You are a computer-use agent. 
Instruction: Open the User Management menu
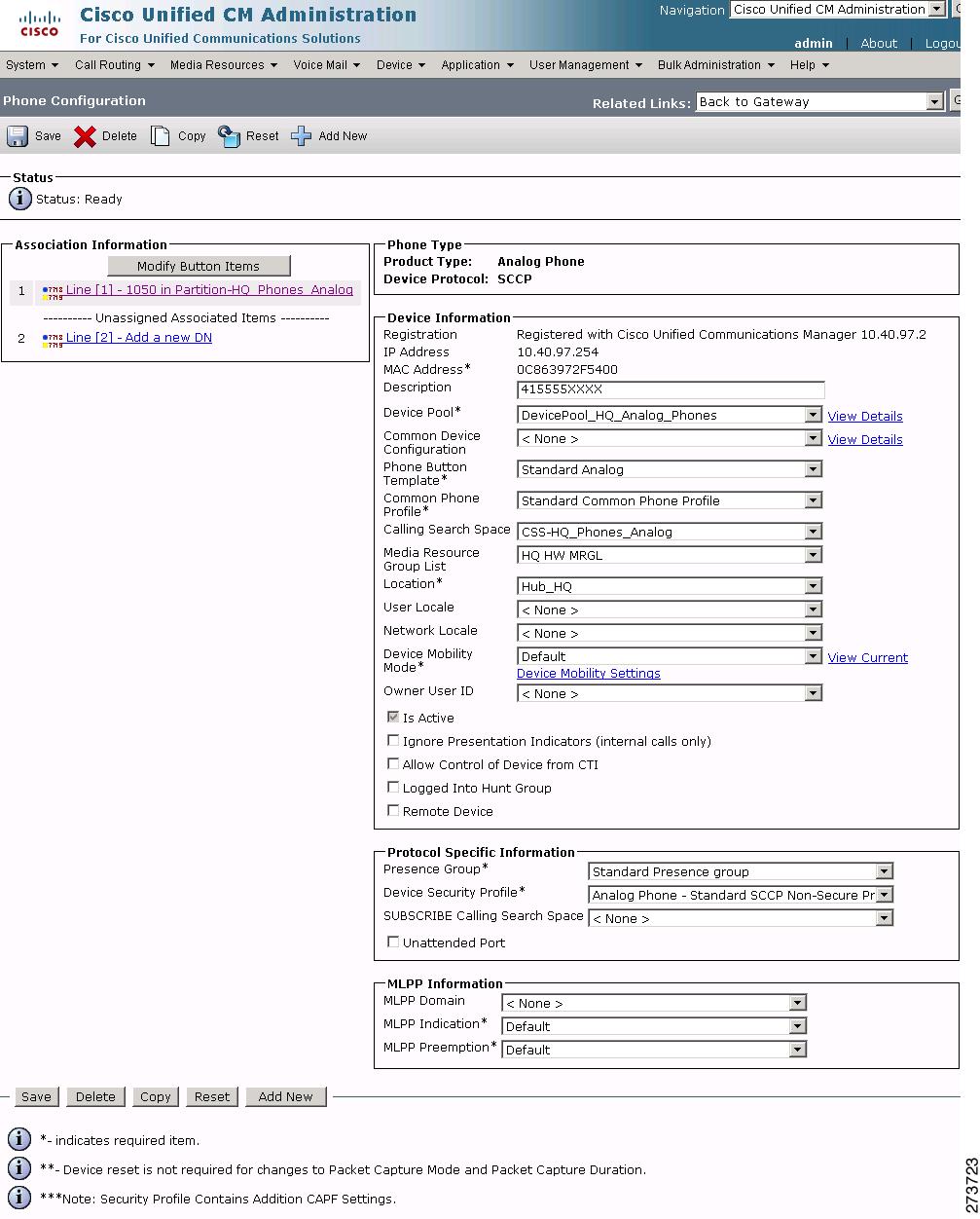click(586, 65)
